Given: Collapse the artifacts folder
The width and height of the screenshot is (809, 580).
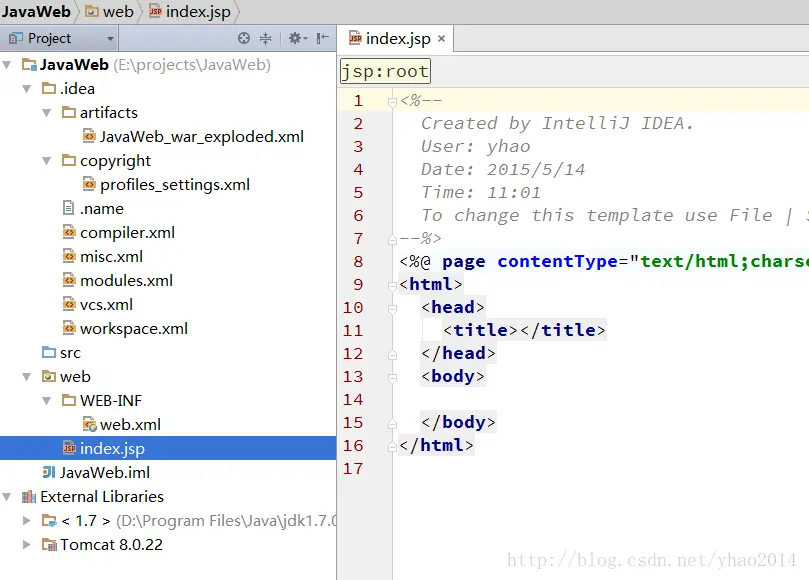Looking at the screenshot, I should (x=47, y=112).
